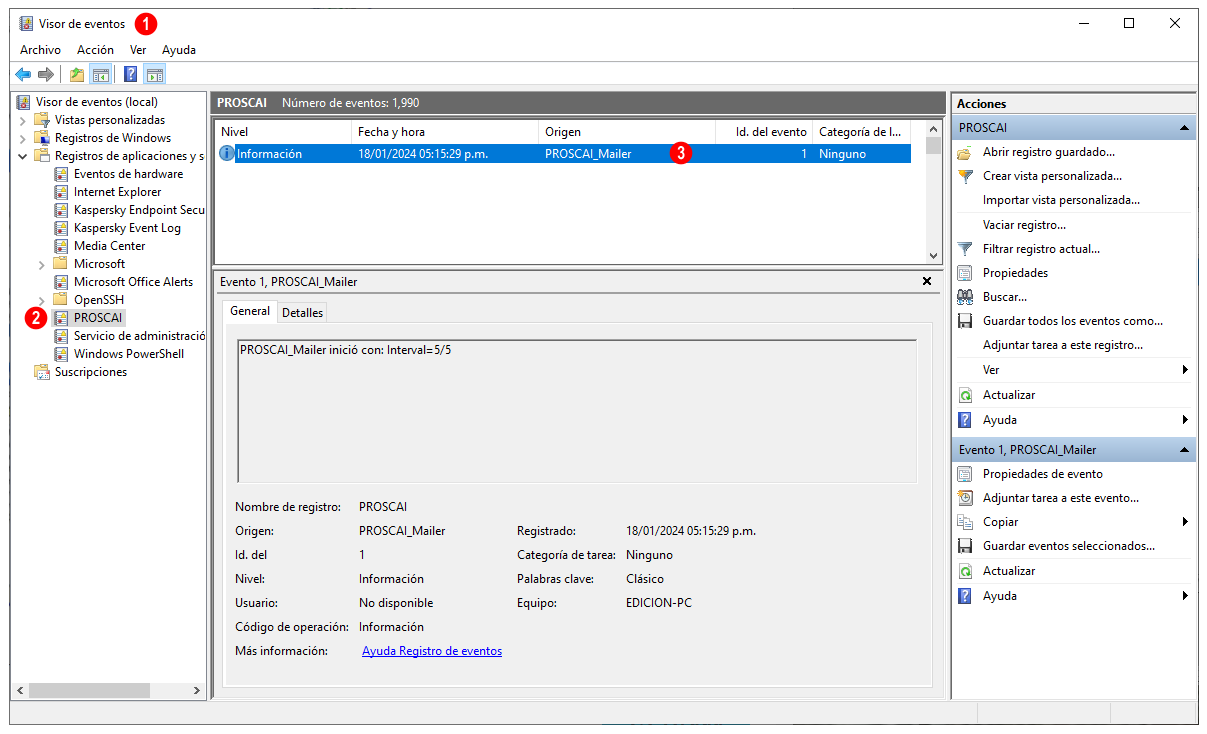Close the Evento 1 details pane
Image resolution: width=1207 pixels, height=734 pixels.
click(927, 282)
